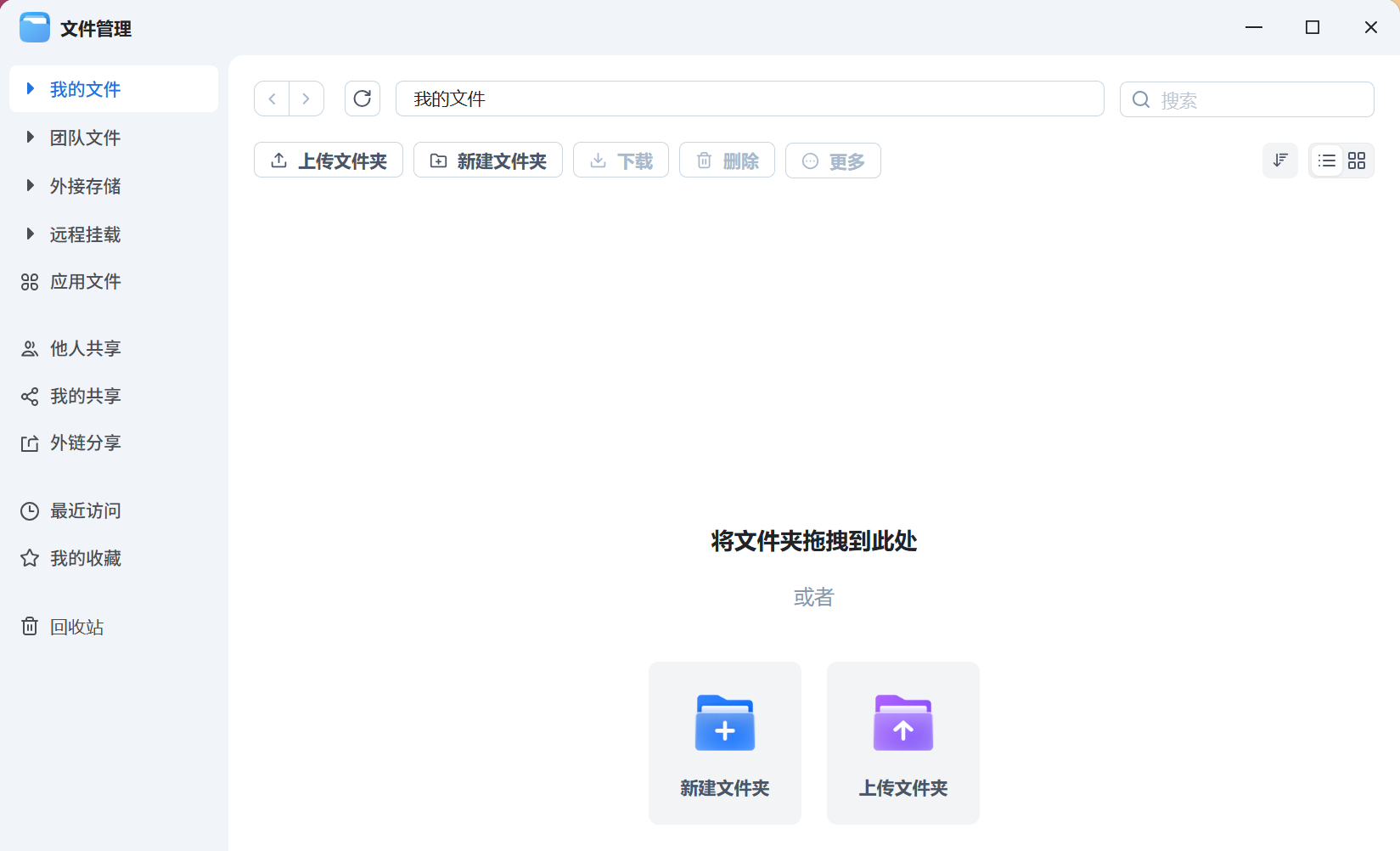The image size is (1400, 851).
Task: Click the 下载 download button
Action: [621, 160]
